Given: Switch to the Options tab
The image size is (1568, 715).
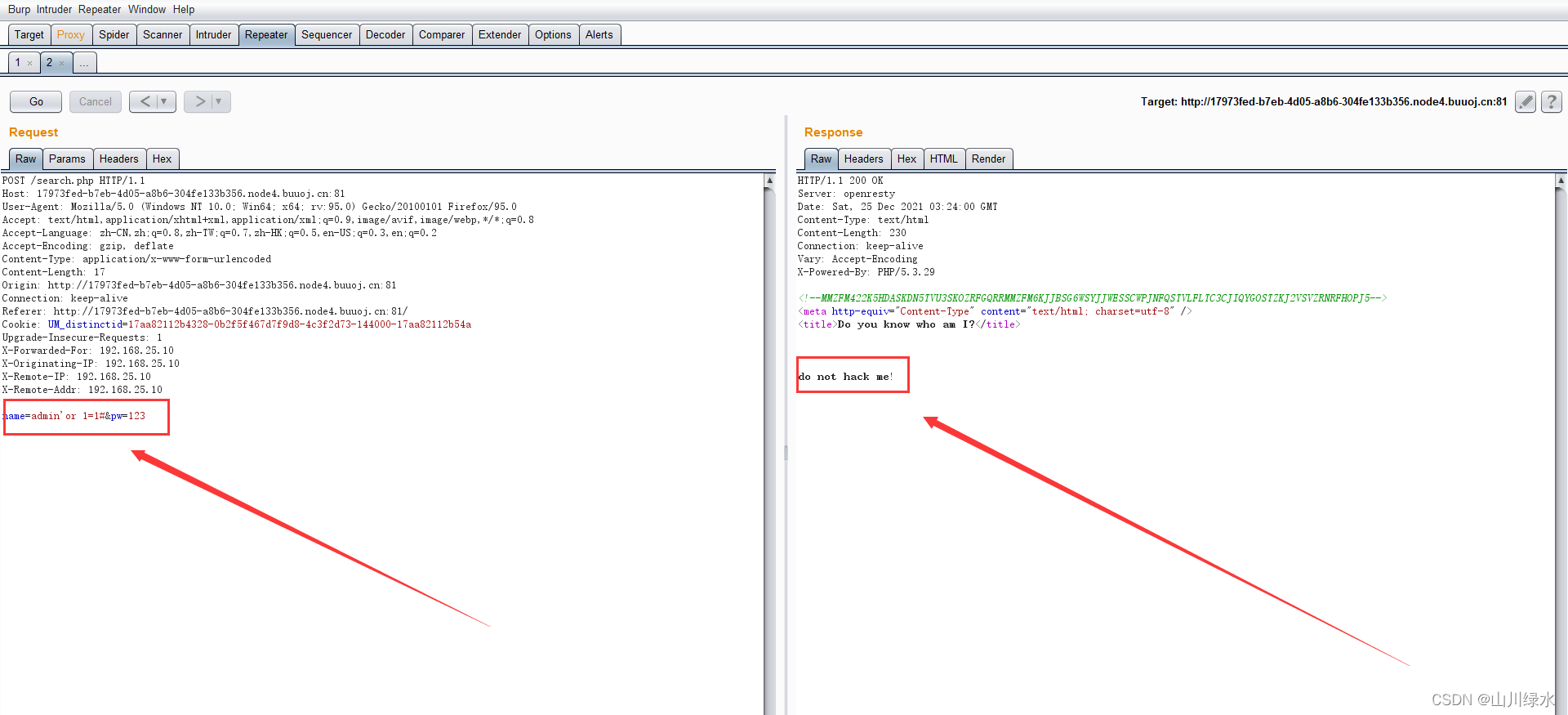Looking at the screenshot, I should coord(553,34).
